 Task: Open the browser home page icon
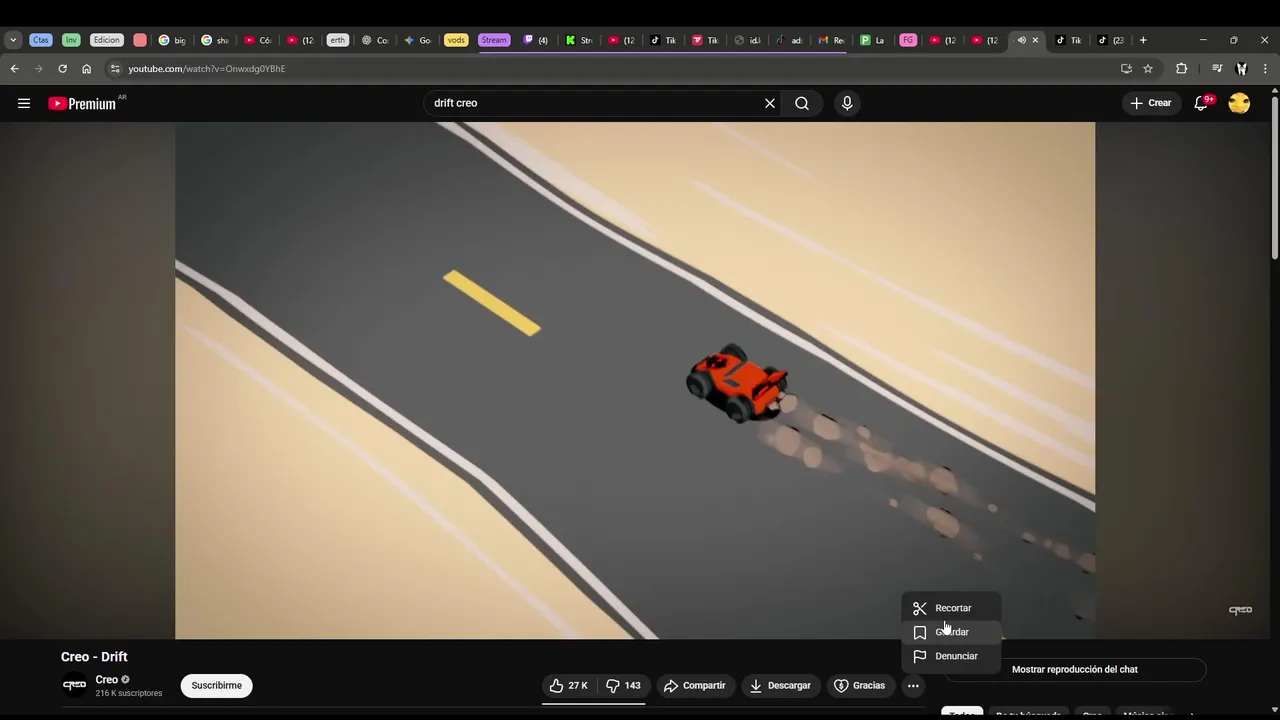(86, 69)
